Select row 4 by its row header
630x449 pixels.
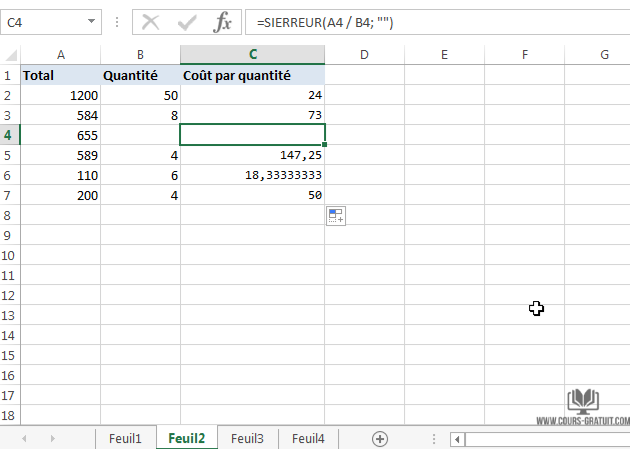click(10, 135)
